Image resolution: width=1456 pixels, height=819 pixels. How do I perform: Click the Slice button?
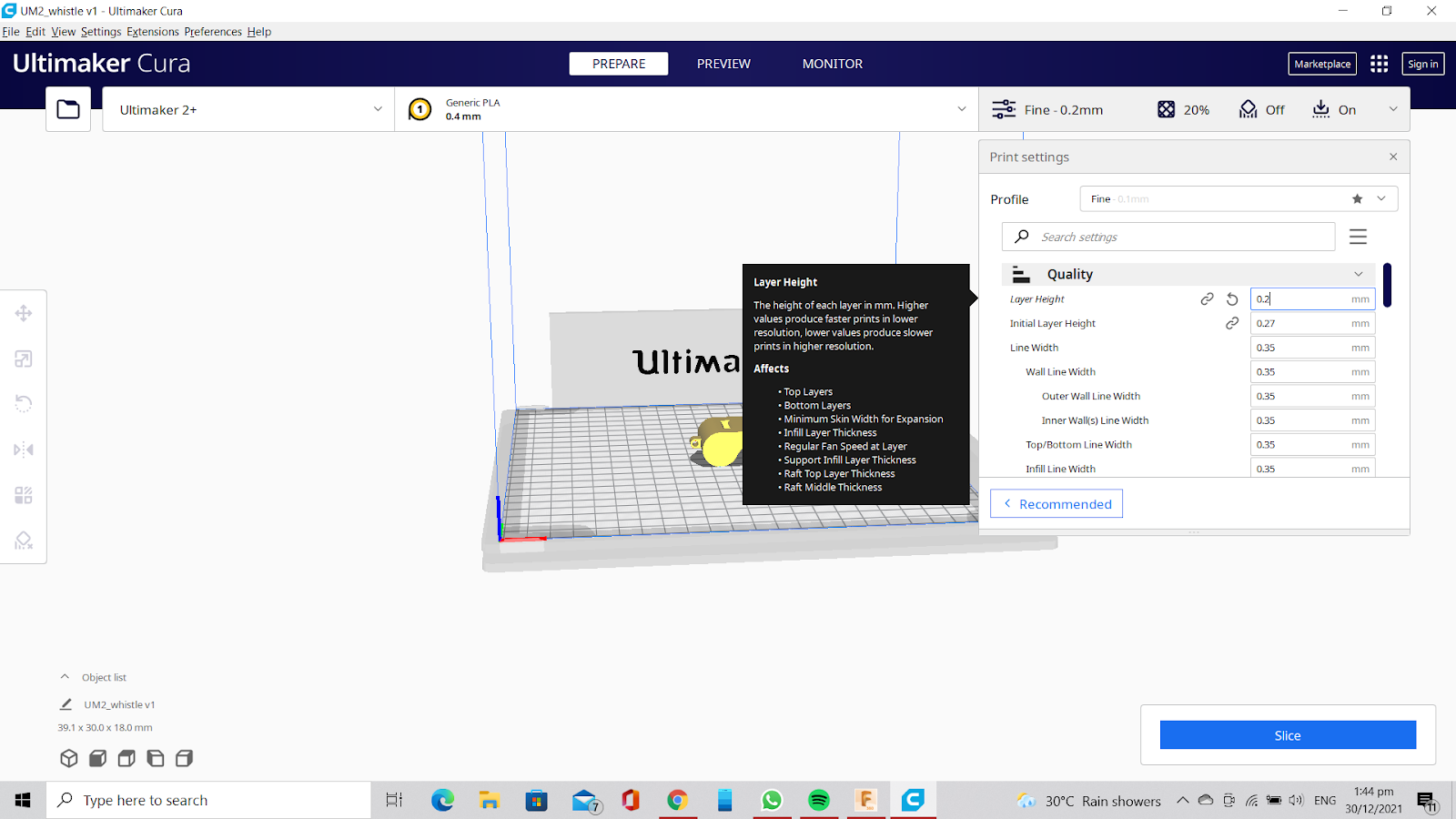coord(1288,735)
